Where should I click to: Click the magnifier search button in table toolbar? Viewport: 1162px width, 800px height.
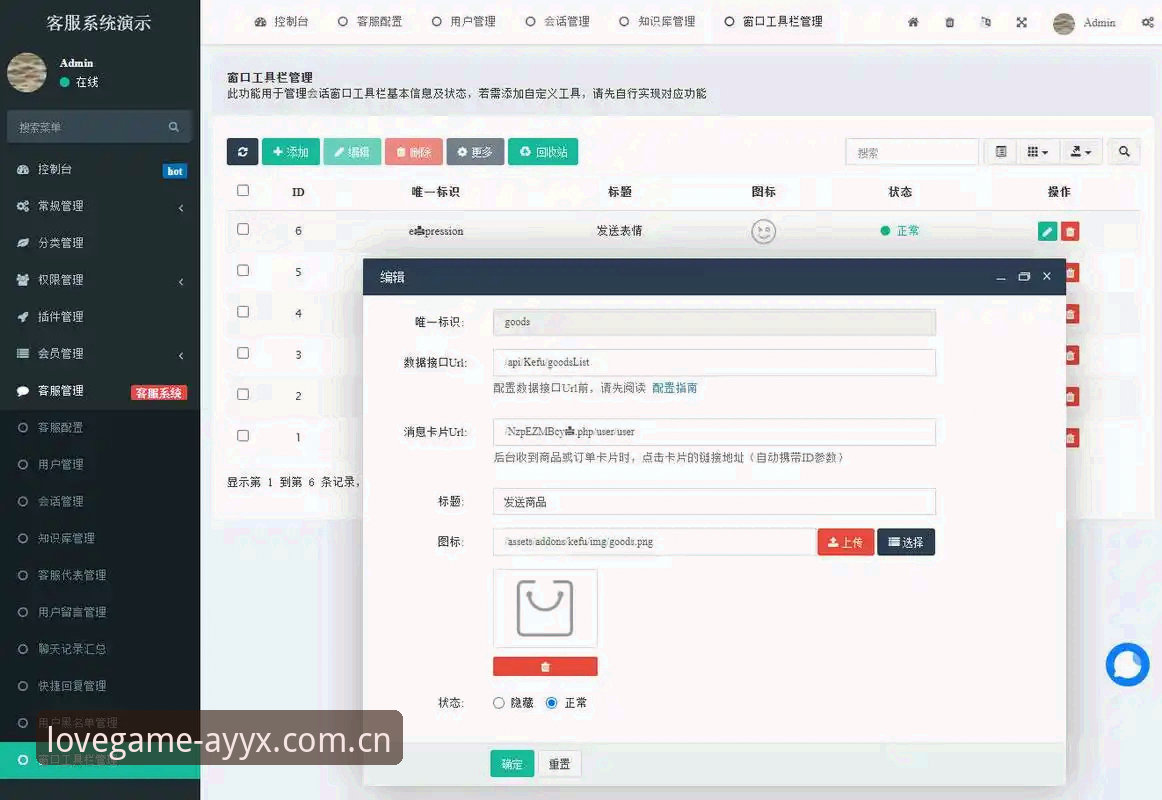1124,152
